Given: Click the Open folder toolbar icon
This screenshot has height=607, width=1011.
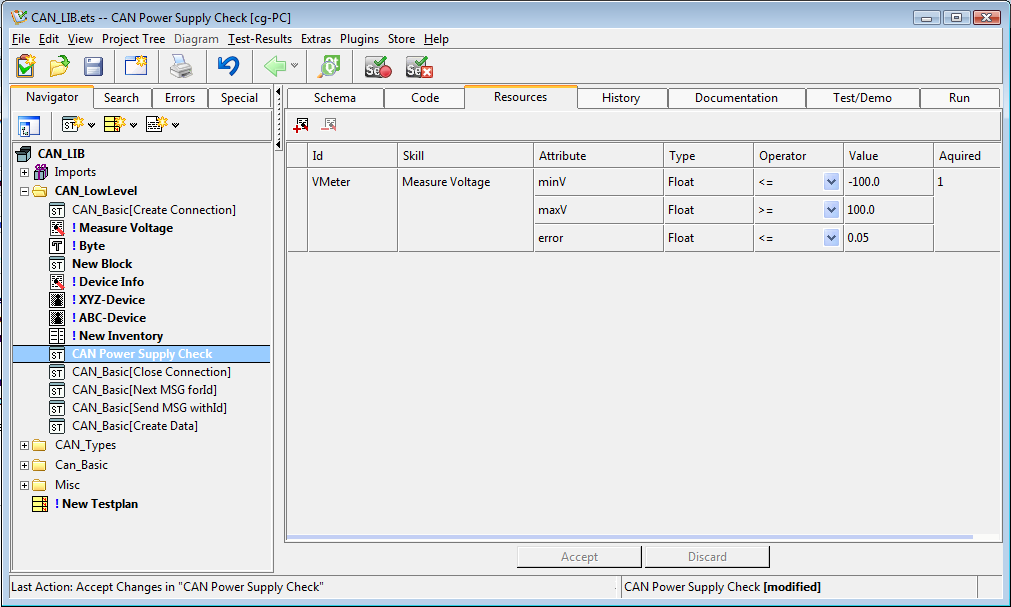Looking at the screenshot, I should click(x=60, y=67).
